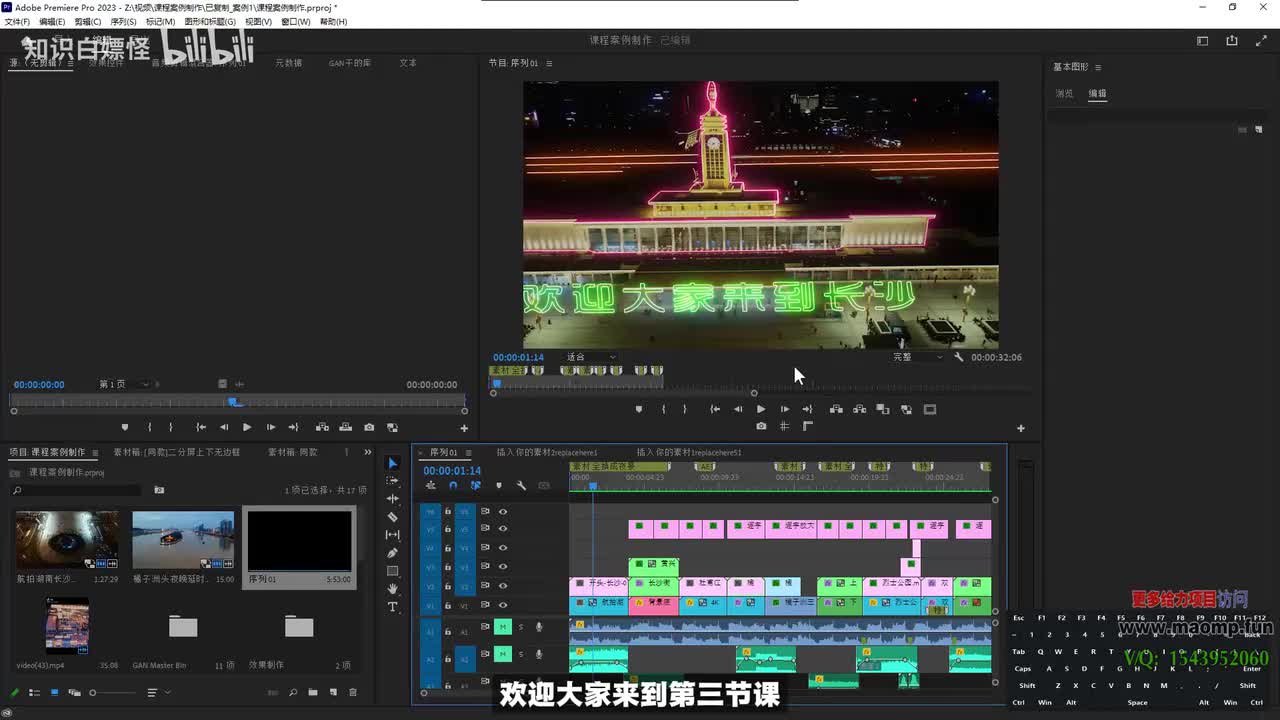1280x720 pixels.
Task: Select the Hand tool
Action: [x=392, y=589]
